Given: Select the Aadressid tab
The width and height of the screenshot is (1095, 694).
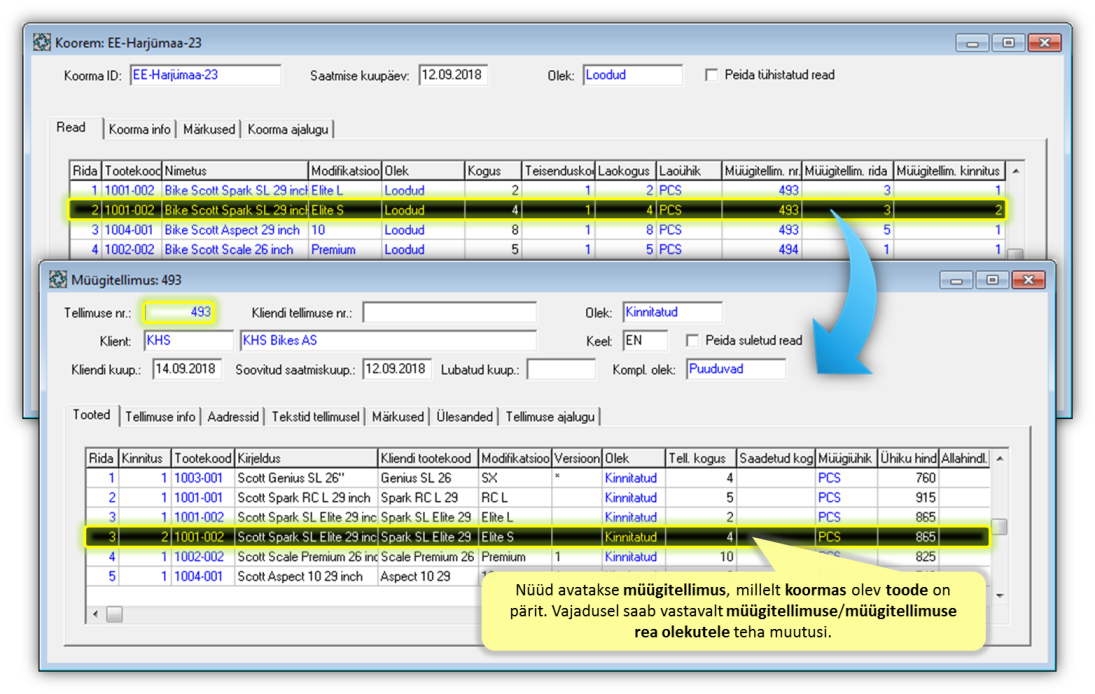Looking at the screenshot, I should coord(234,417).
